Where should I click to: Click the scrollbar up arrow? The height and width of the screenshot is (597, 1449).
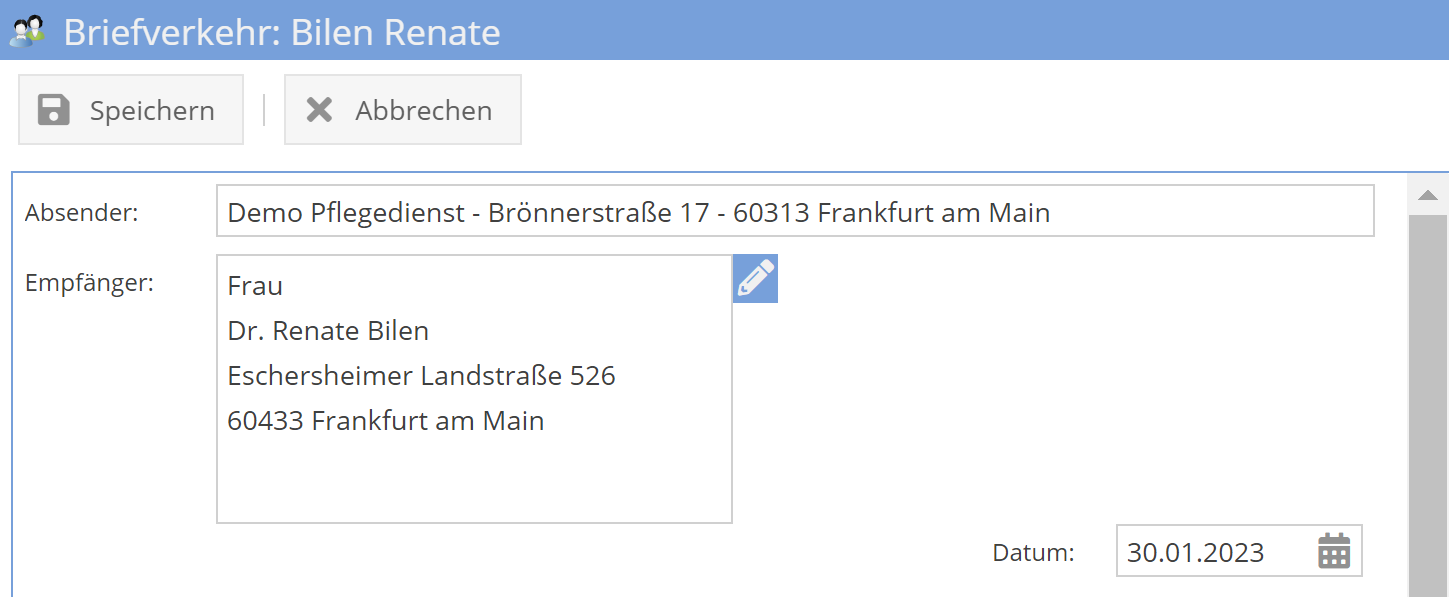point(1428,194)
